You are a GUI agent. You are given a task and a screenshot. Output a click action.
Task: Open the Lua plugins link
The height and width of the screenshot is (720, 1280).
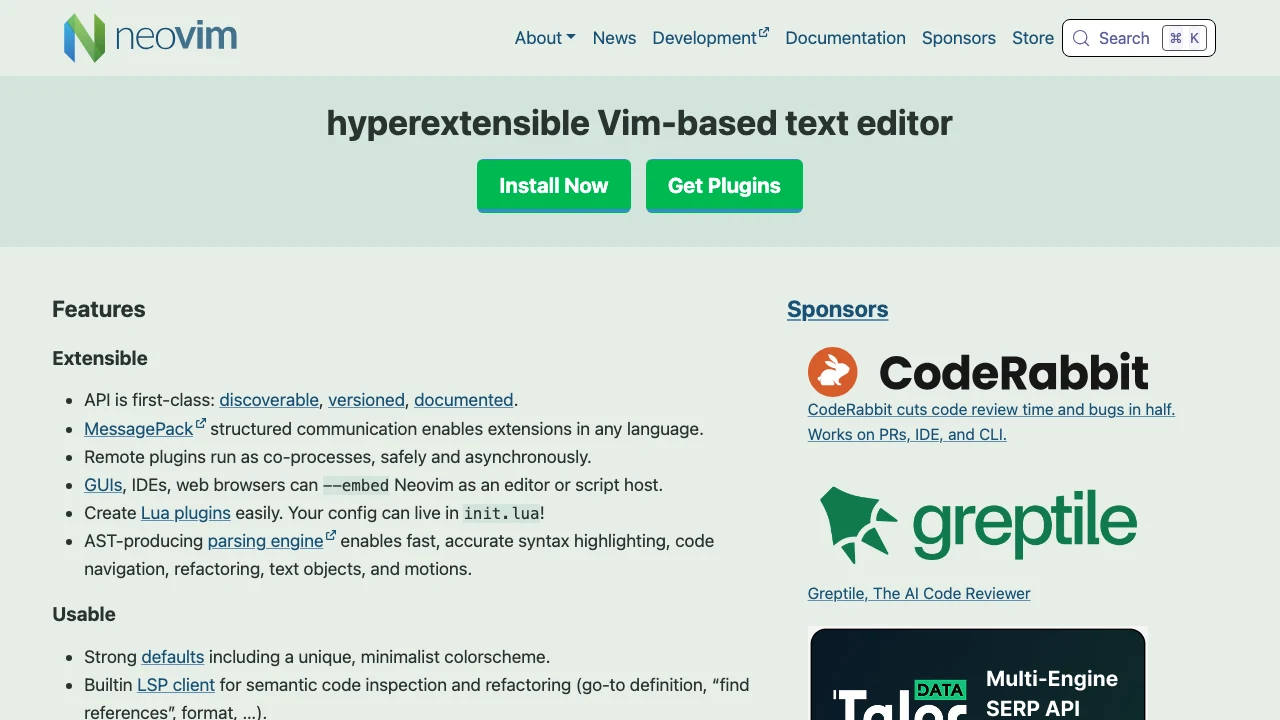186,513
